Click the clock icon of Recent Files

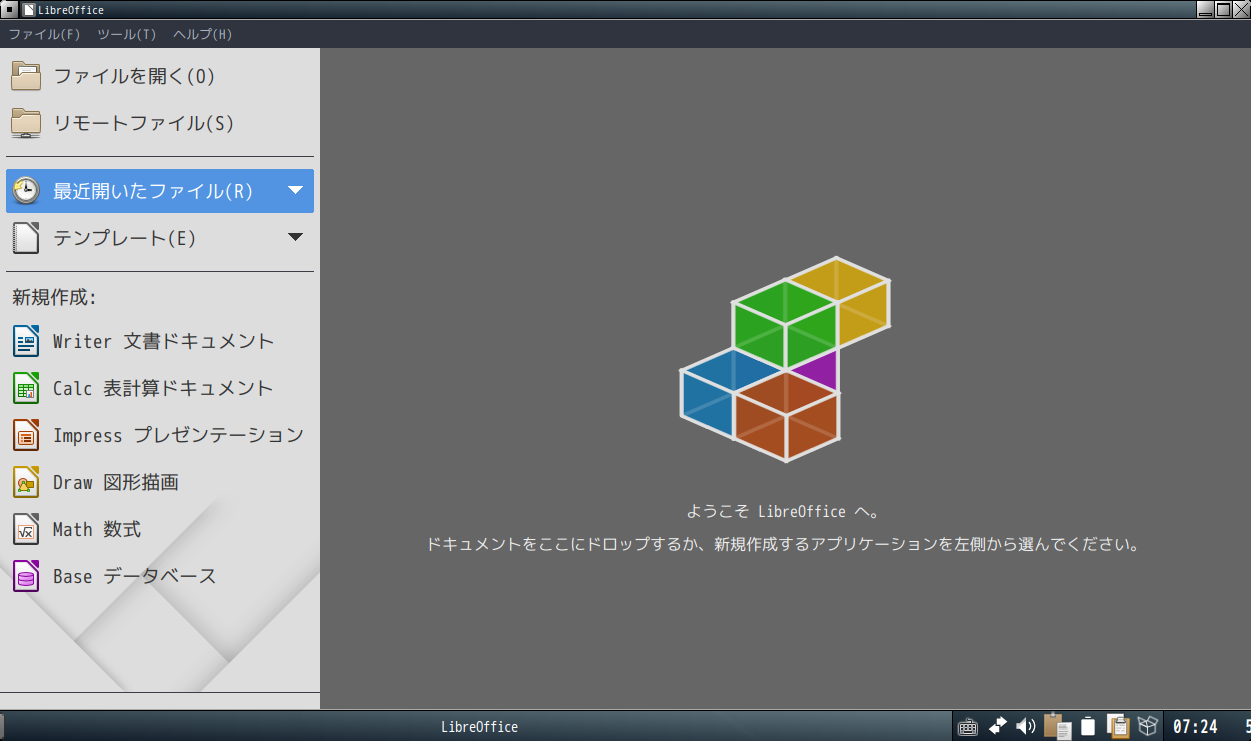(26, 191)
